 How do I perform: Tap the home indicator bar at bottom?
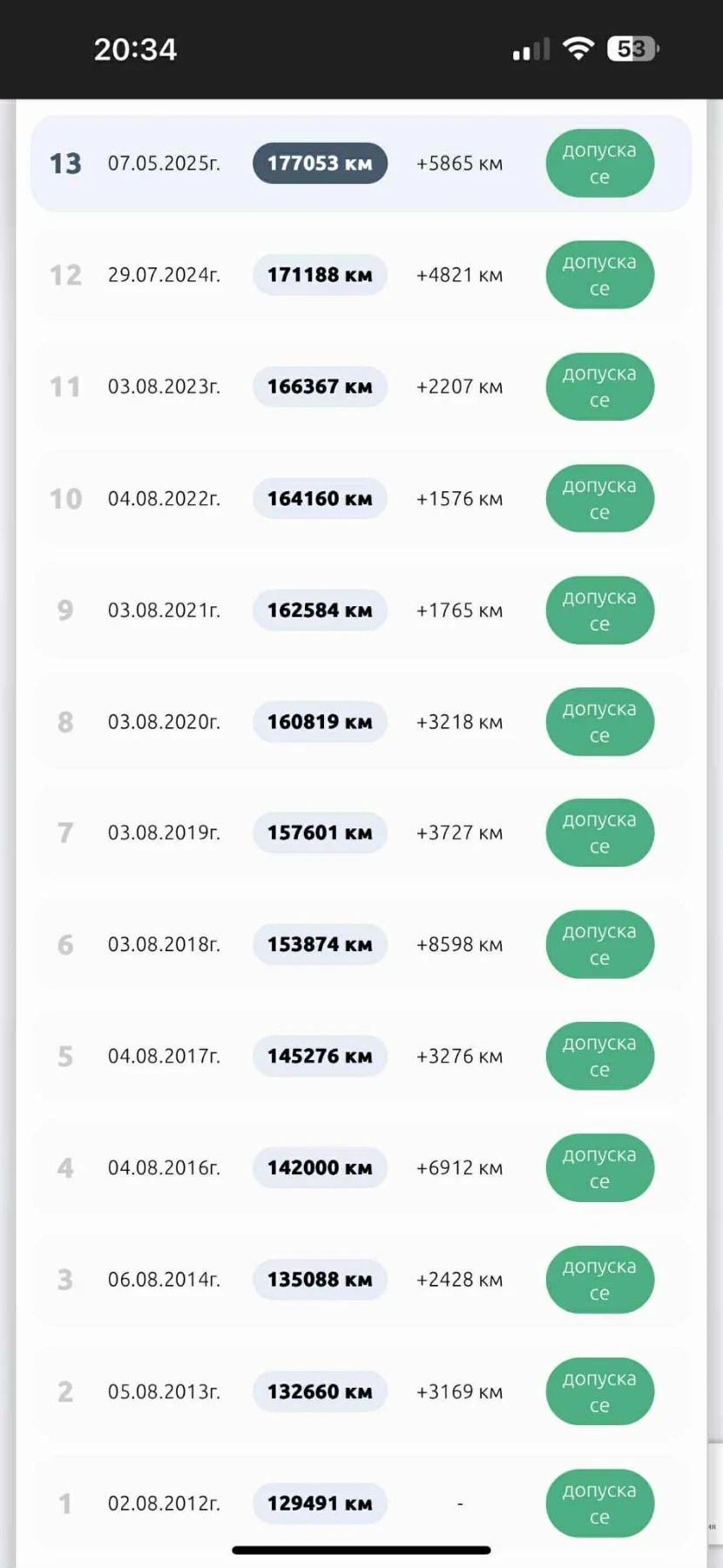pos(361,1551)
